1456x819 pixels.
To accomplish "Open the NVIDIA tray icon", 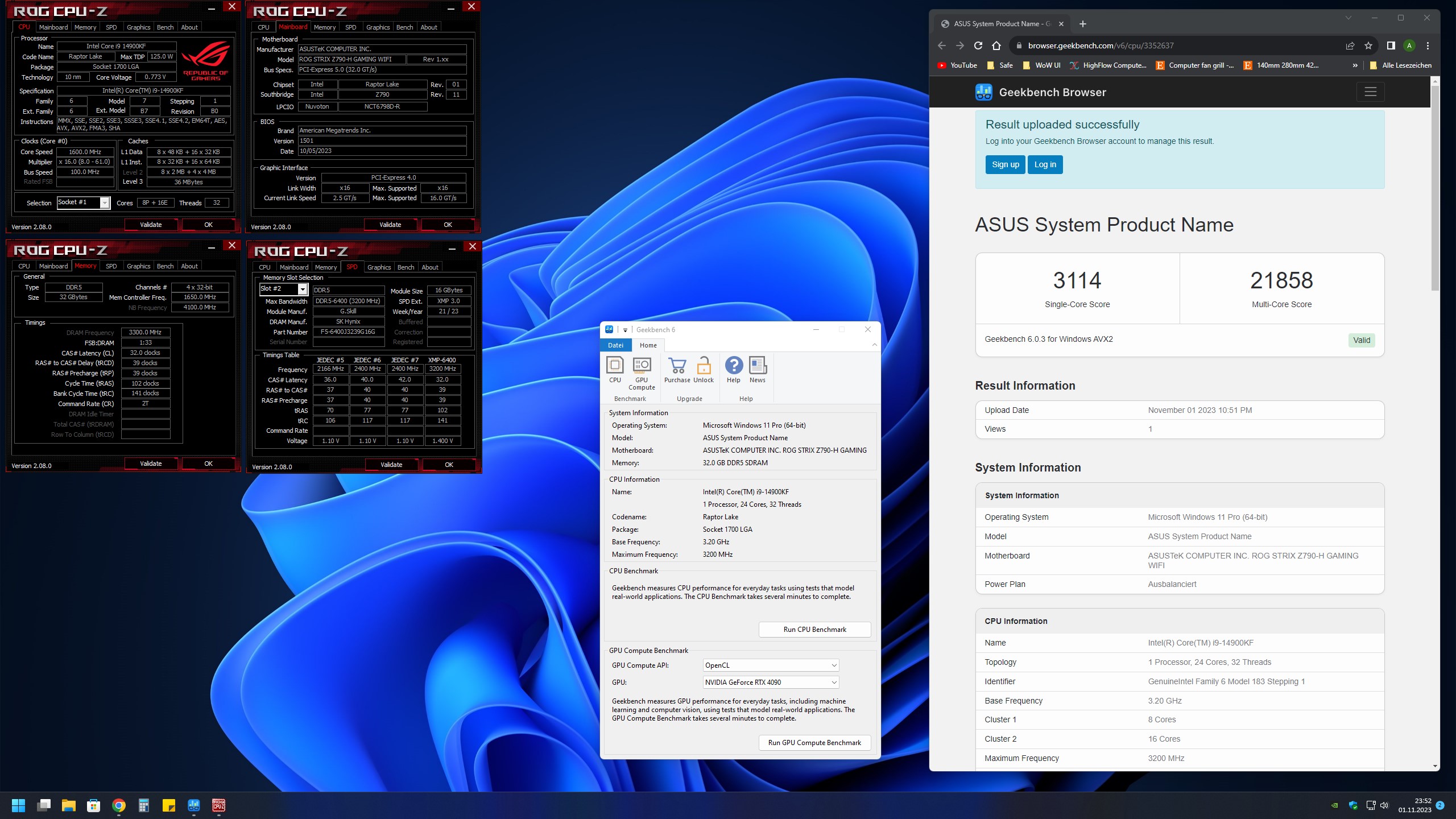I will [x=1335, y=805].
